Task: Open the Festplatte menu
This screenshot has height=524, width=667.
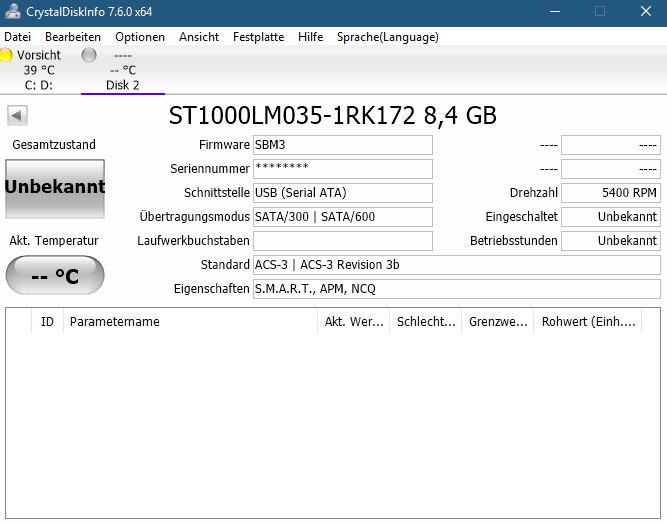Action: click(258, 37)
